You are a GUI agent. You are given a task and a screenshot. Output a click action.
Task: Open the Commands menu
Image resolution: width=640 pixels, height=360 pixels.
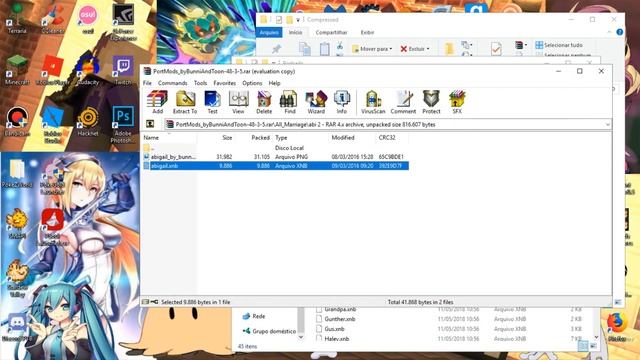tap(172, 83)
